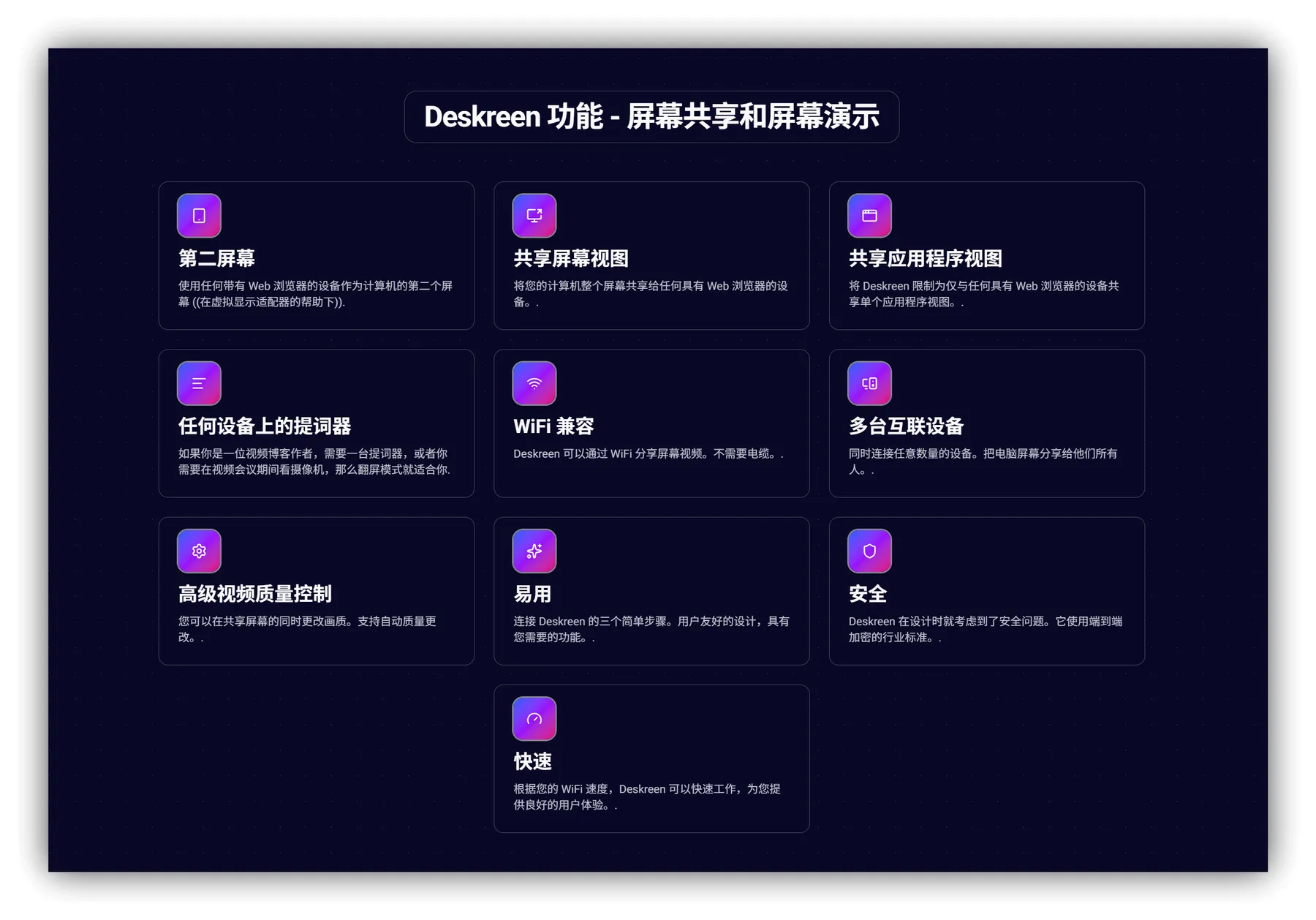Click the 多台互联设备 description text

(983, 461)
